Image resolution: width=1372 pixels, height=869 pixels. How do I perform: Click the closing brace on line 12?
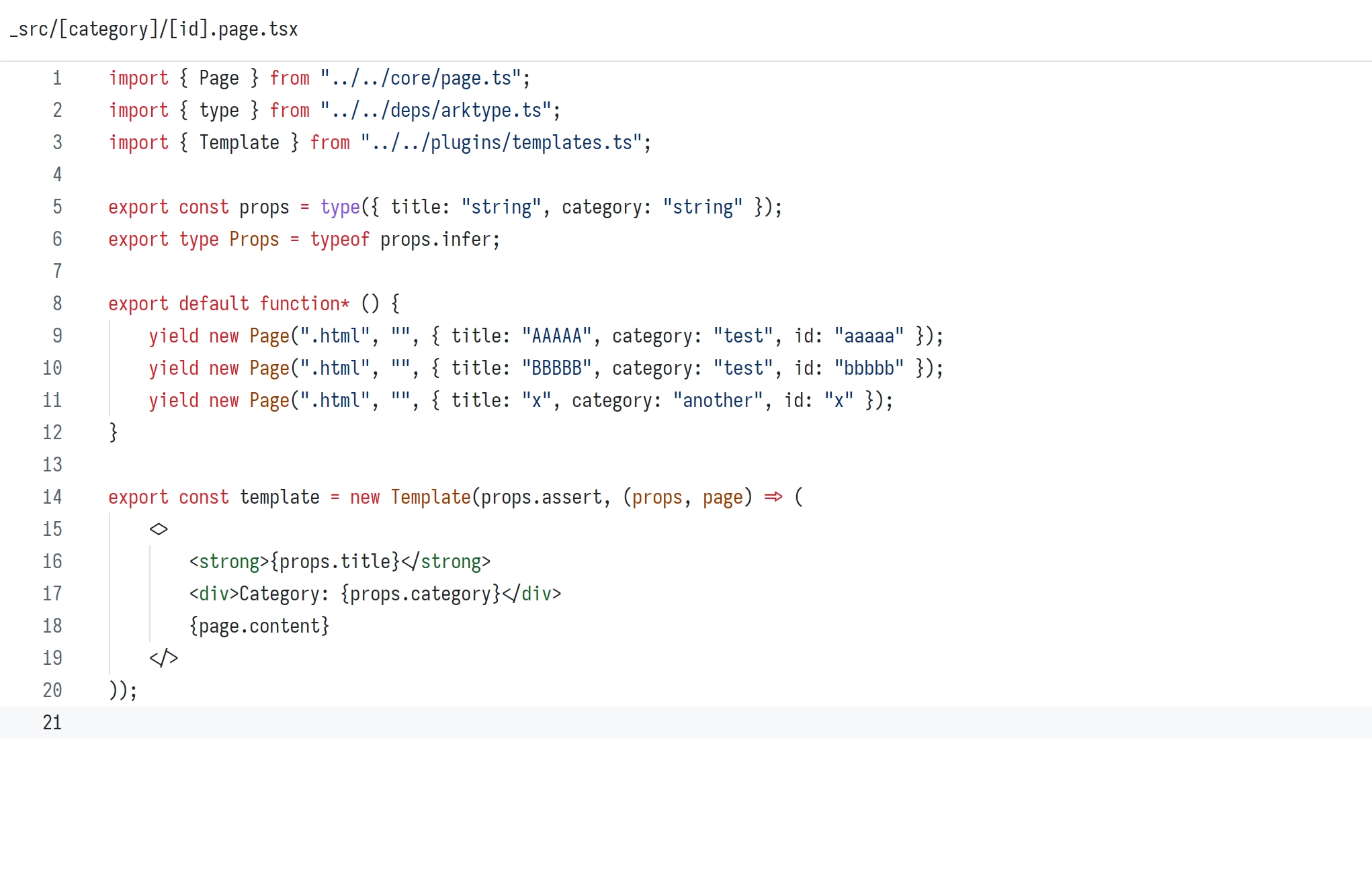click(114, 433)
